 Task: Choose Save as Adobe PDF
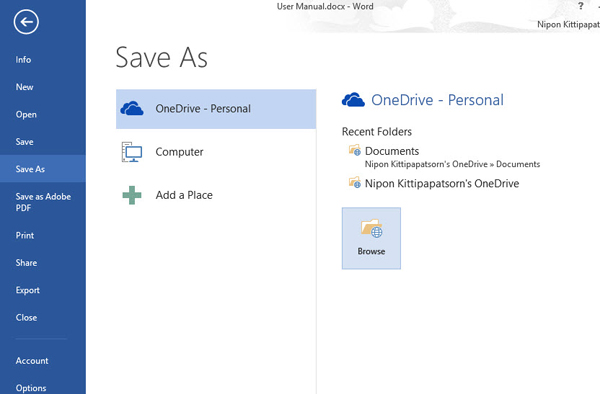point(43,202)
